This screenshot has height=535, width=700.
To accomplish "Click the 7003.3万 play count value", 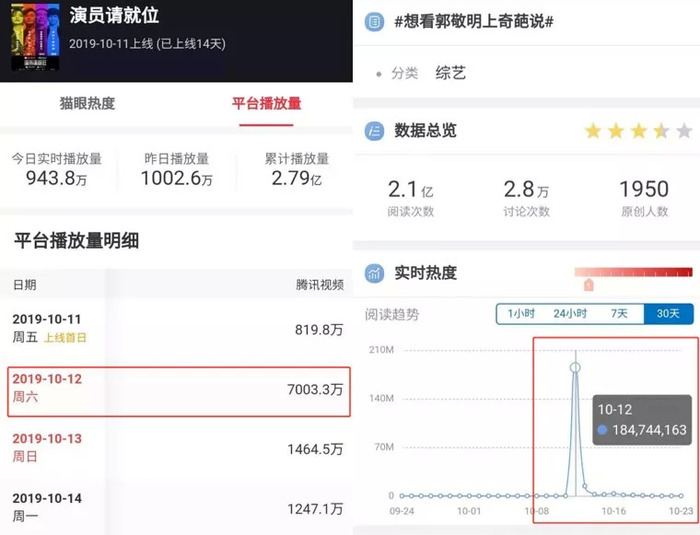I will pyautogui.click(x=315, y=389).
